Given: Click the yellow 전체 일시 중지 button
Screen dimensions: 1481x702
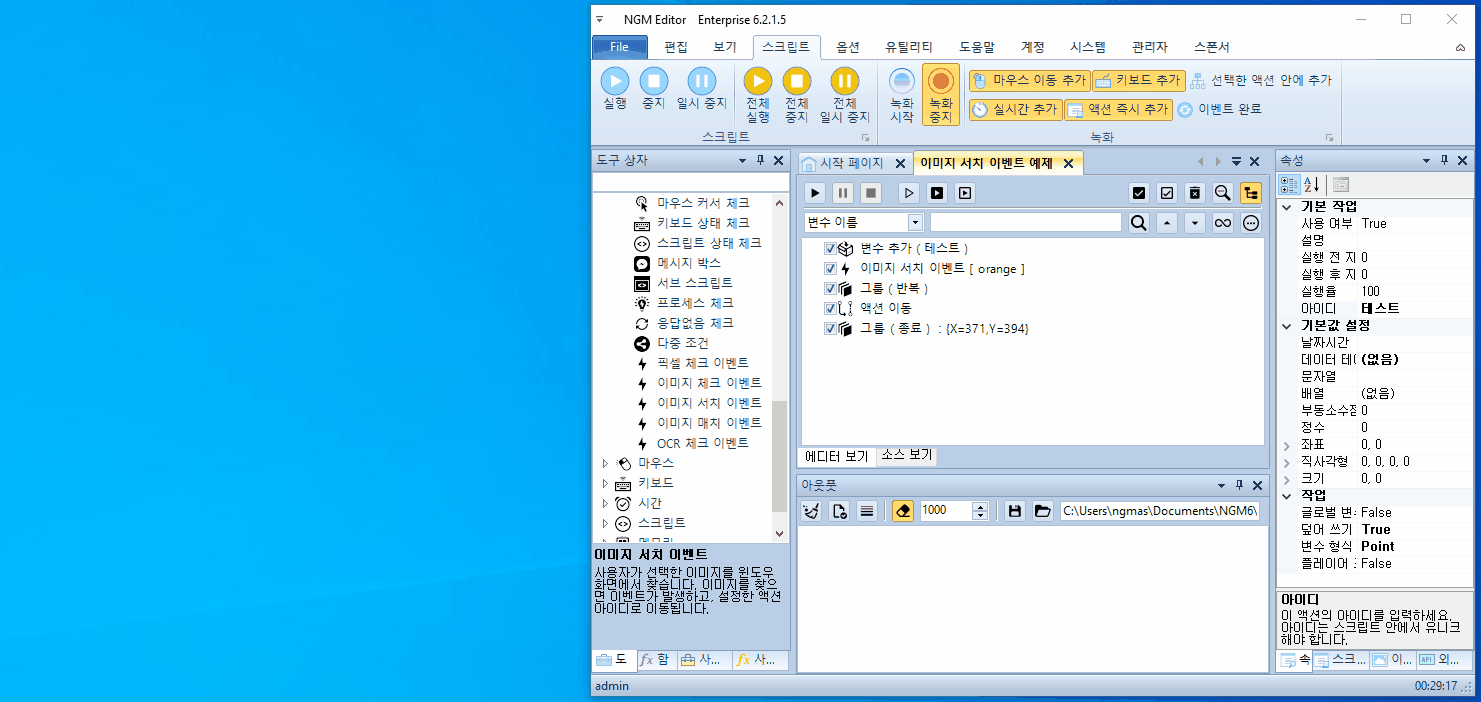Looking at the screenshot, I should [x=845, y=95].
